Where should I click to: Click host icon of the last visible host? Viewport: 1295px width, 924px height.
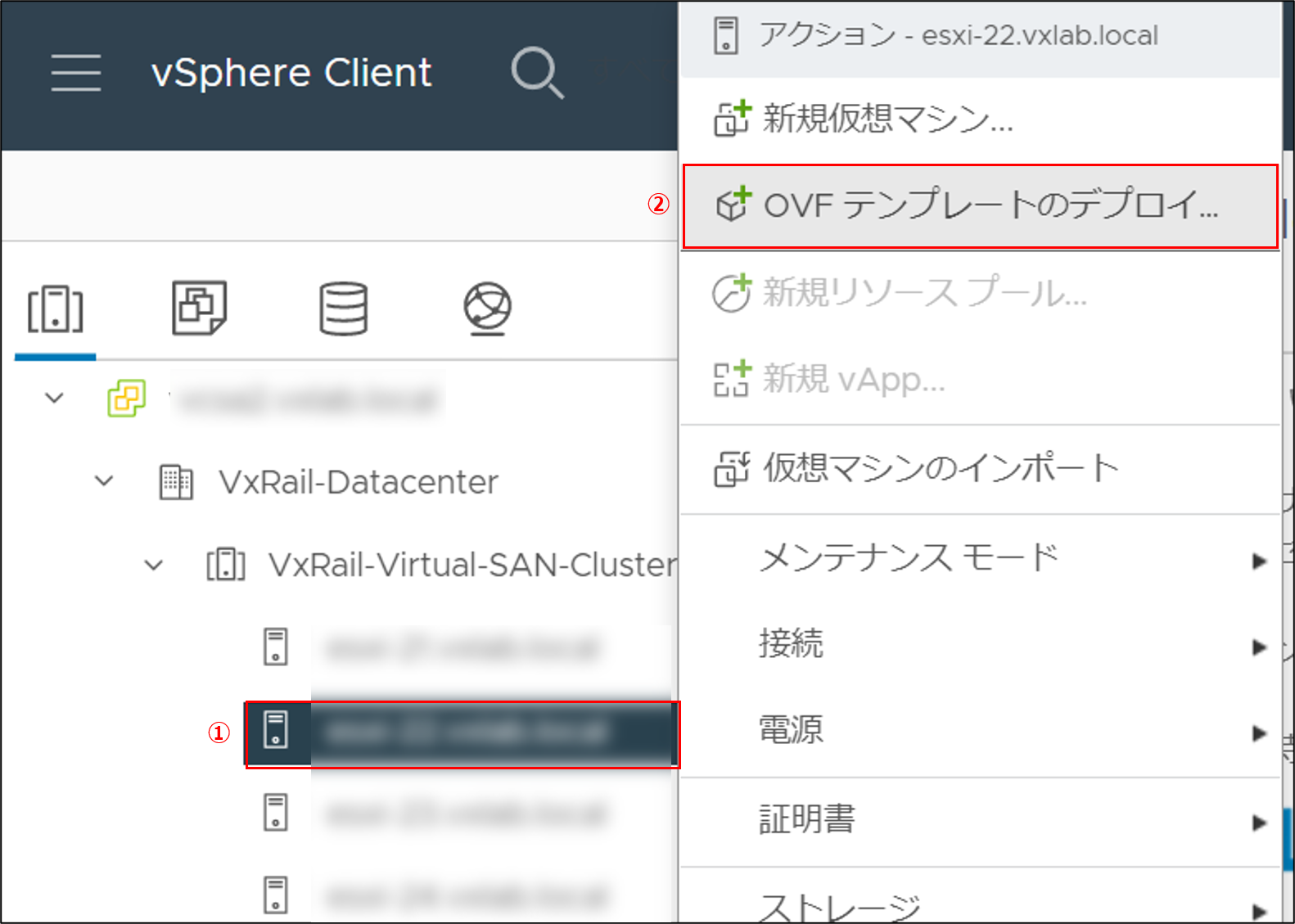(x=276, y=895)
